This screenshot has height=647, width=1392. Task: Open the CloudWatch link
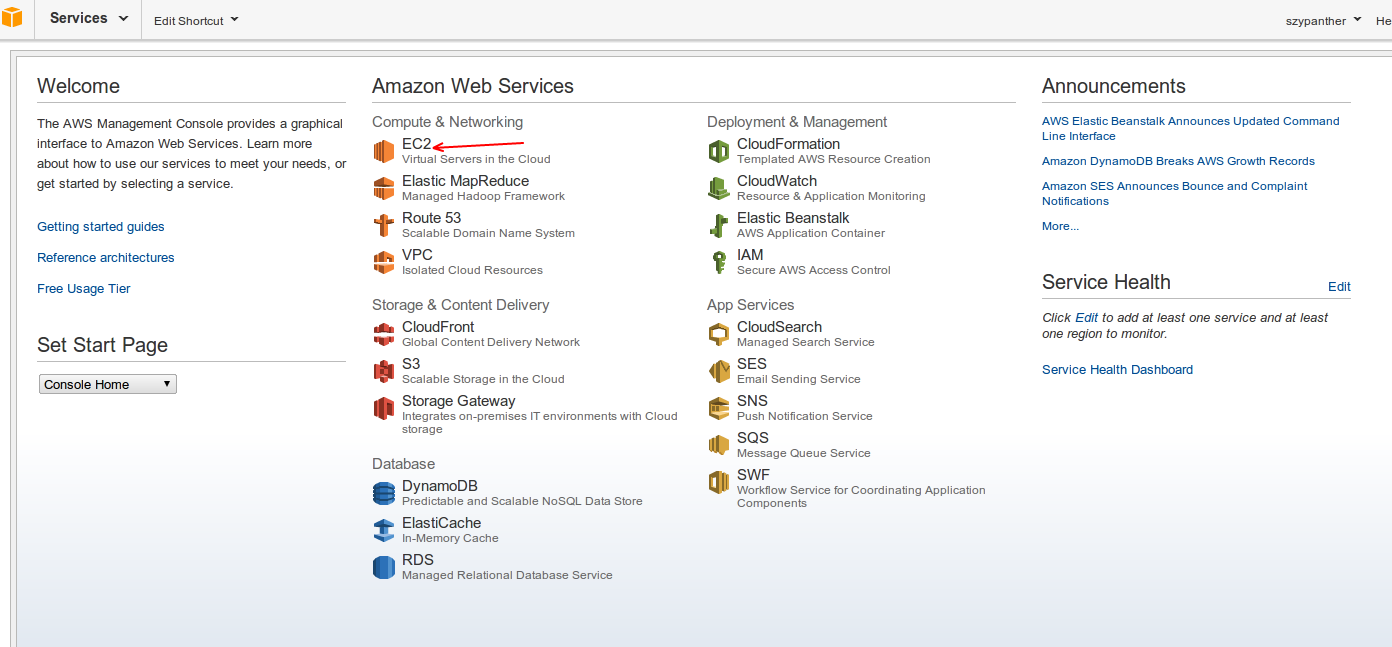pyautogui.click(x=777, y=181)
